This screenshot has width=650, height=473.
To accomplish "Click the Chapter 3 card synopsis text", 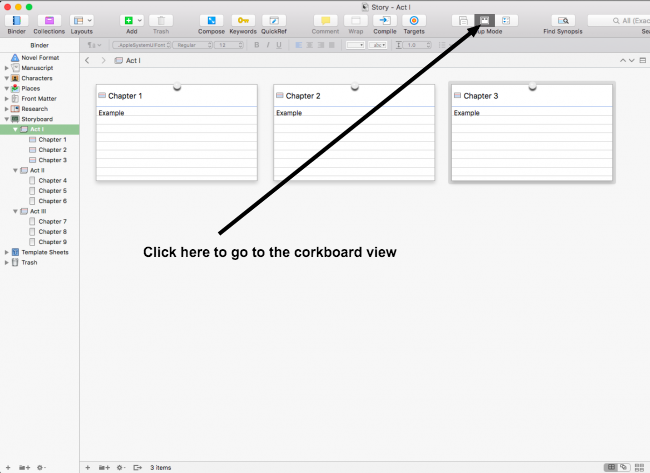I will tap(466, 113).
